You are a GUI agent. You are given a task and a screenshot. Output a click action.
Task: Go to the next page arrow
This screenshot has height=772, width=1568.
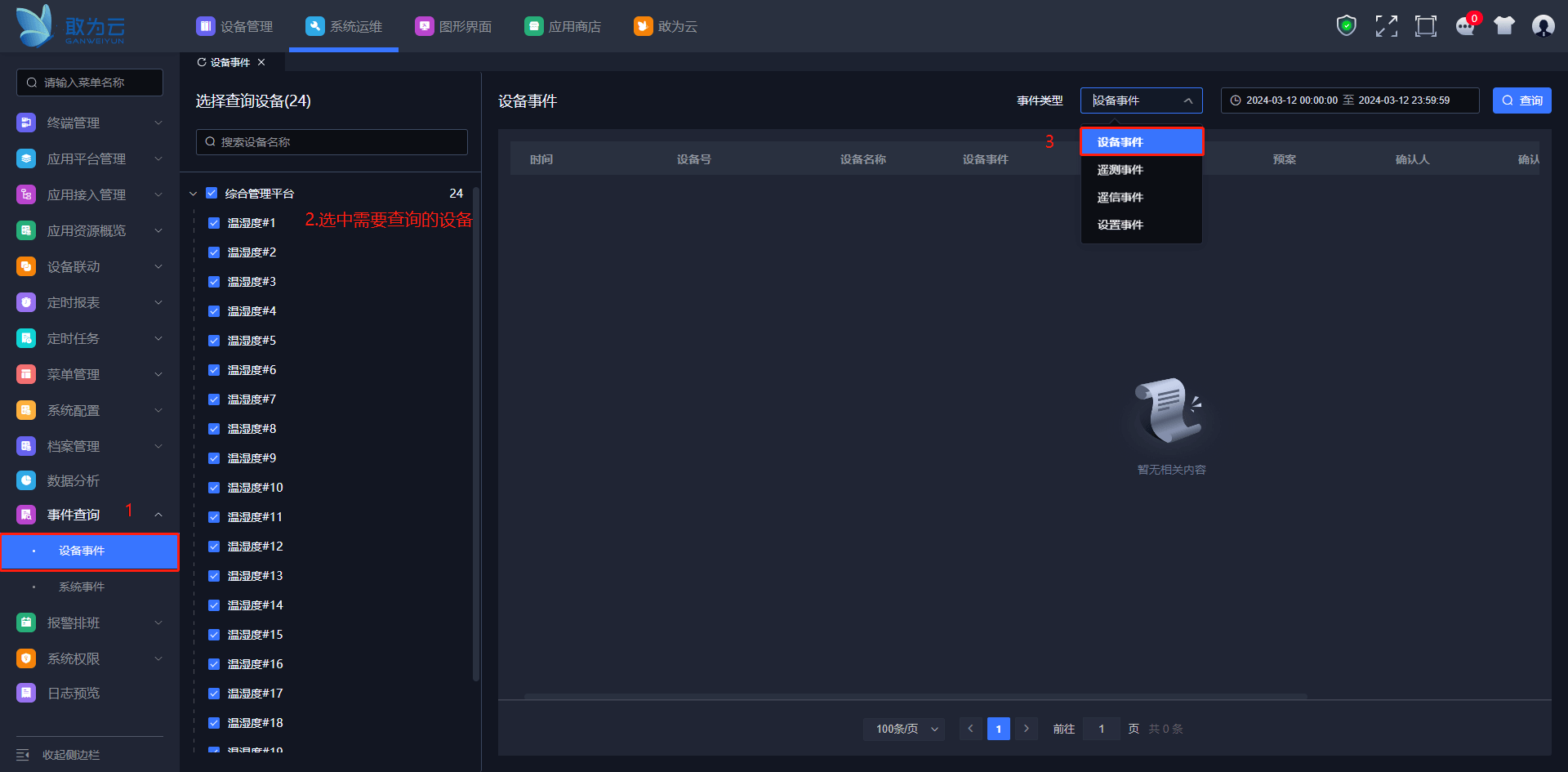[1027, 729]
